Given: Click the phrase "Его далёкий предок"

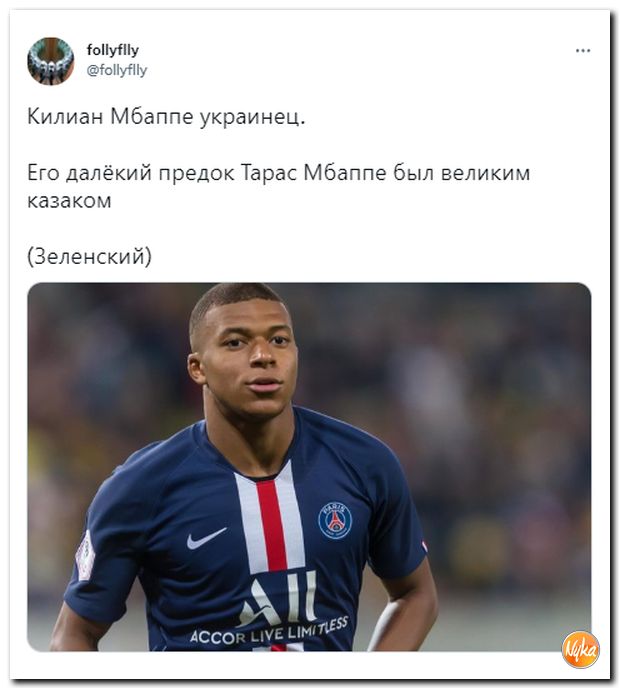Looking at the screenshot, I should coord(131,173).
